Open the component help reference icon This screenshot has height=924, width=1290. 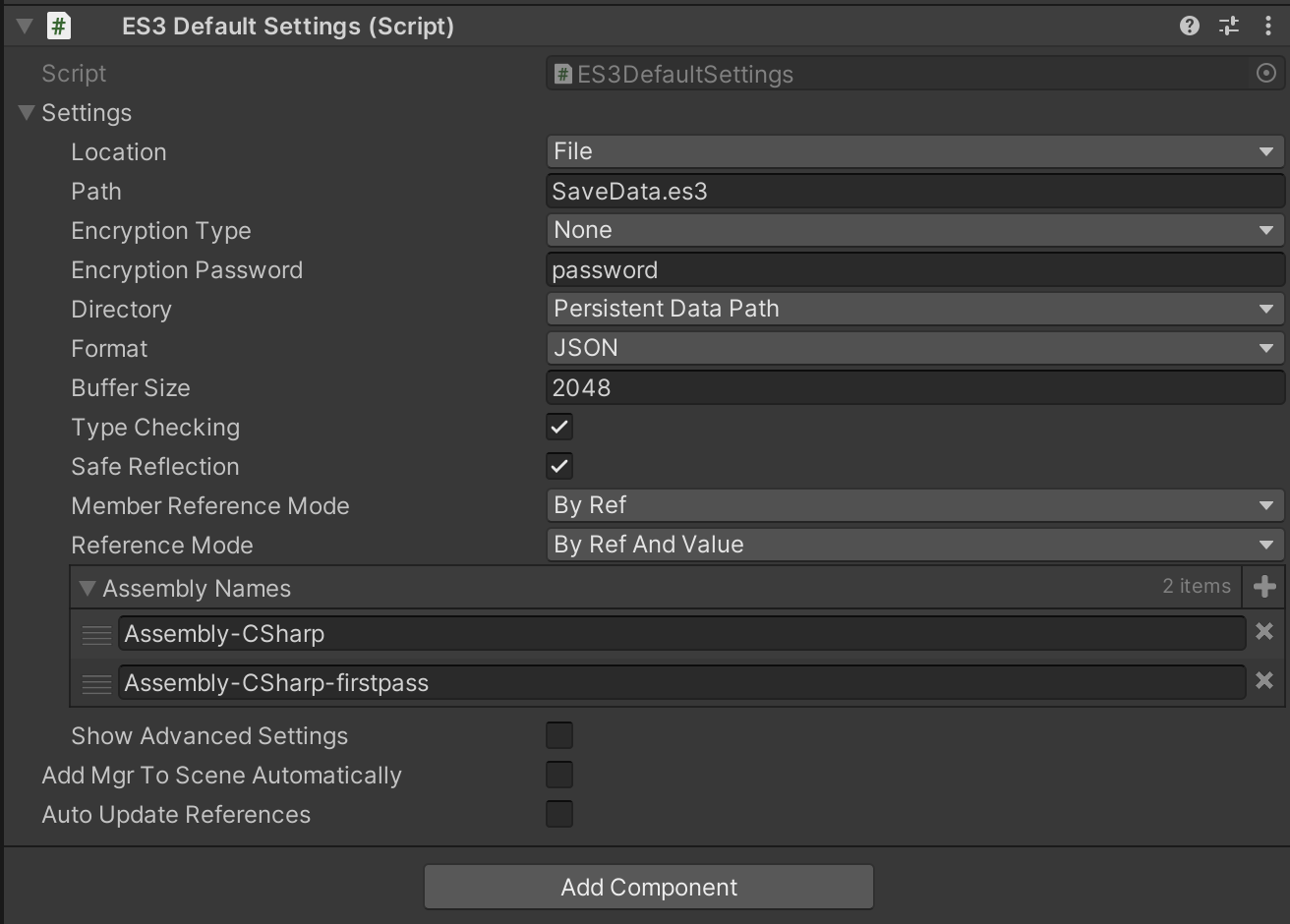point(1189,27)
